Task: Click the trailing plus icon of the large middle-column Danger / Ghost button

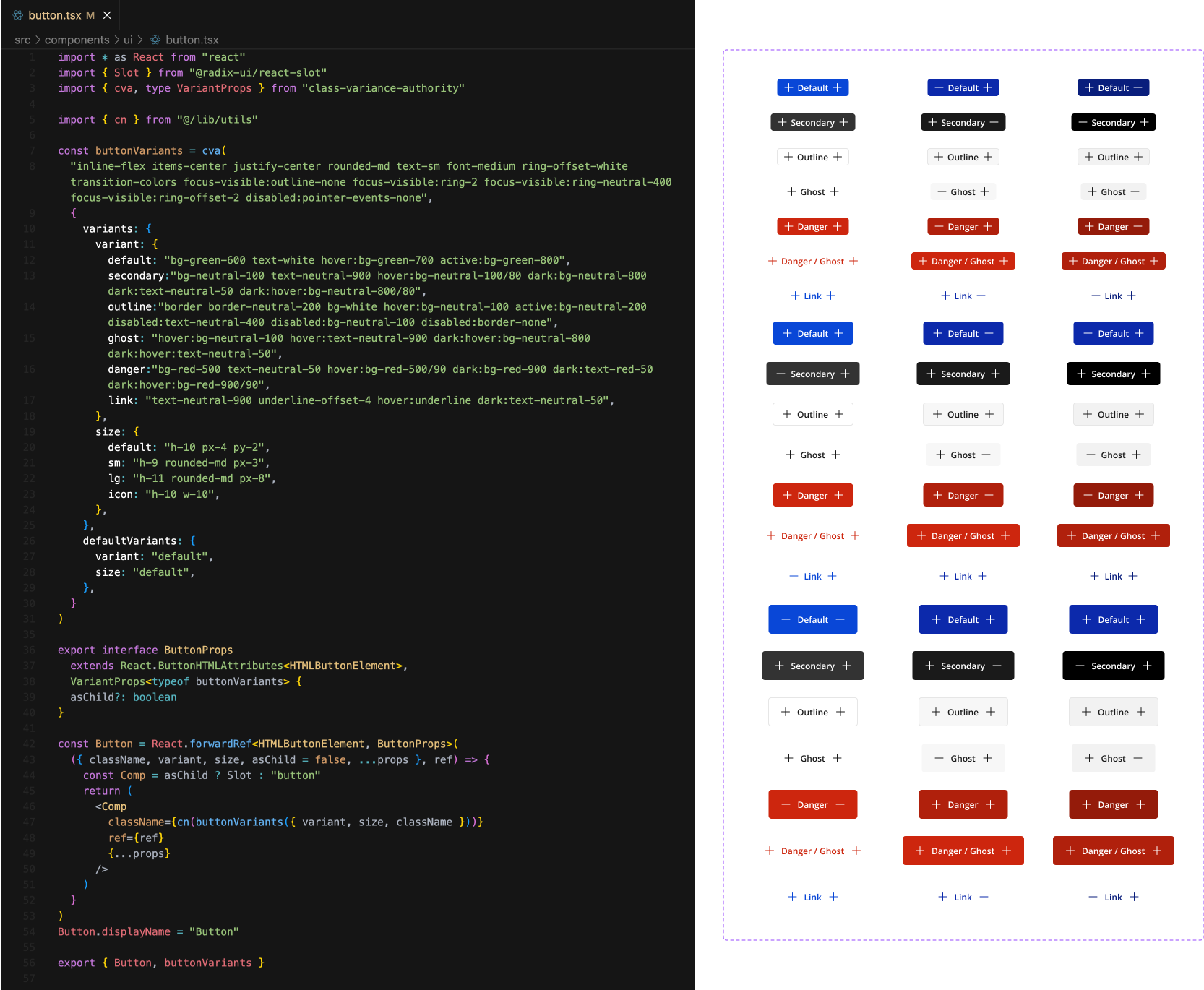Action: coord(1007,851)
